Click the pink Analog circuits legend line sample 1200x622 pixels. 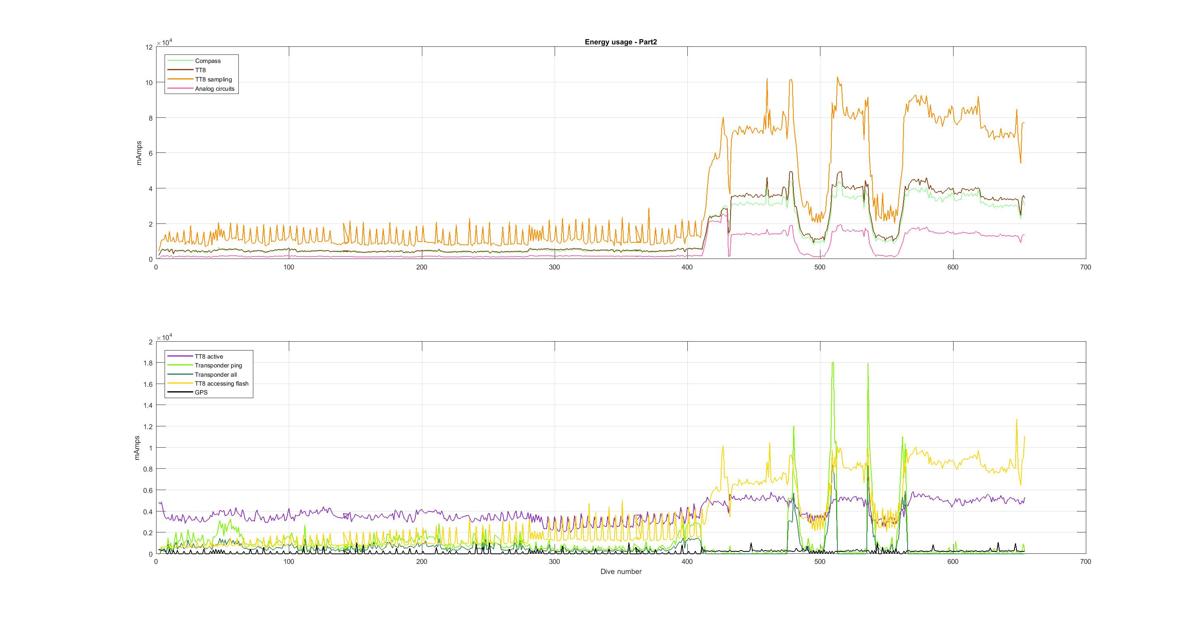(x=181, y=88)
